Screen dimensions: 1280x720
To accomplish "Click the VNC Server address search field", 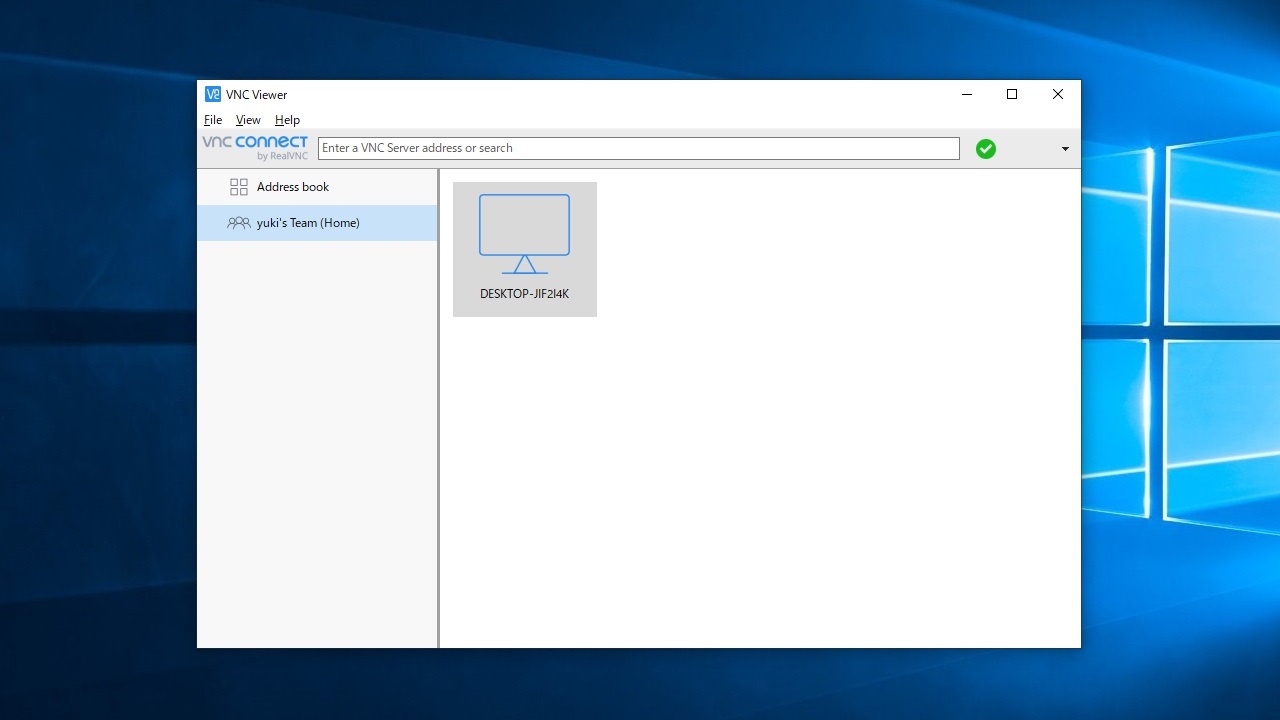I will coord(639,148).
